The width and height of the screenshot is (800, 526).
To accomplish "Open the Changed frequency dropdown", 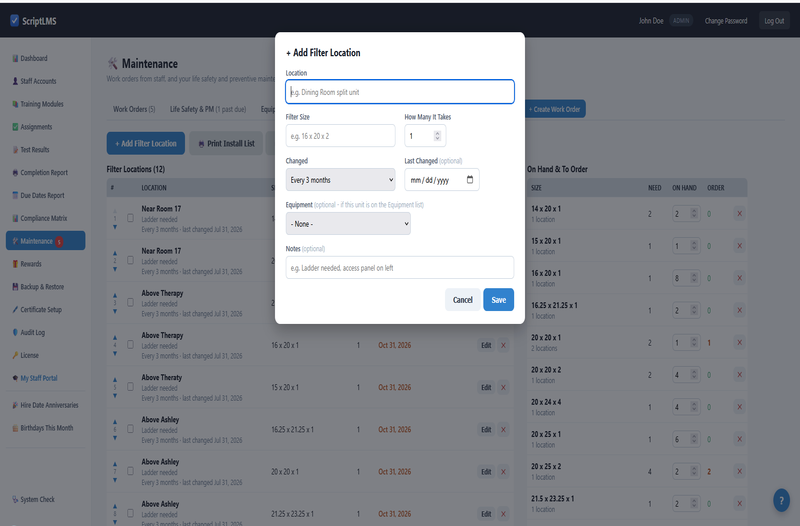I will (x=340, y=180).
